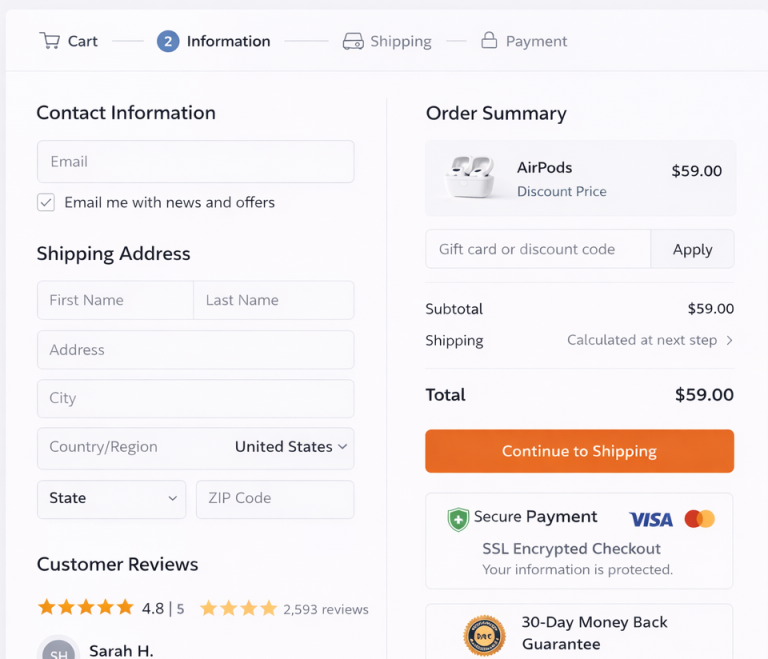Image resolution: width=768 pixels, height=659 pixels.
Task: Click the ZIP Code field
Action: [x=275, y=498]
